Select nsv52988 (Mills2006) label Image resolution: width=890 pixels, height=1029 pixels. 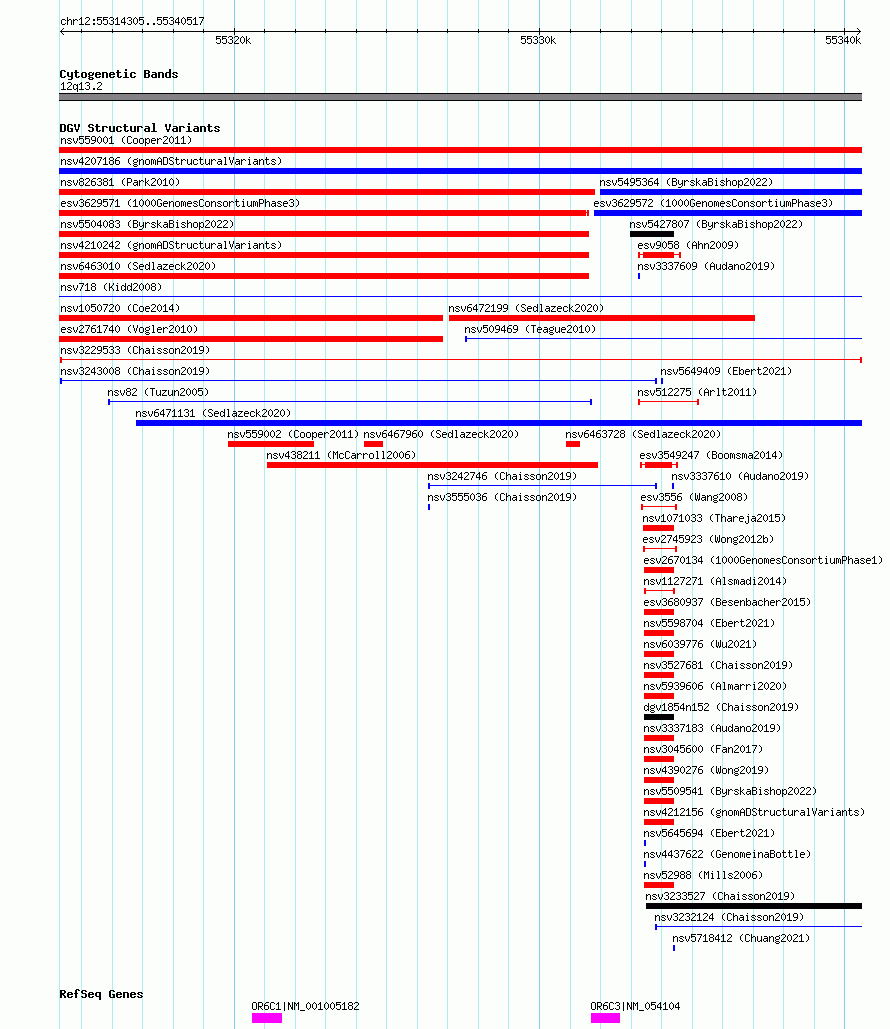pos(703,875)
